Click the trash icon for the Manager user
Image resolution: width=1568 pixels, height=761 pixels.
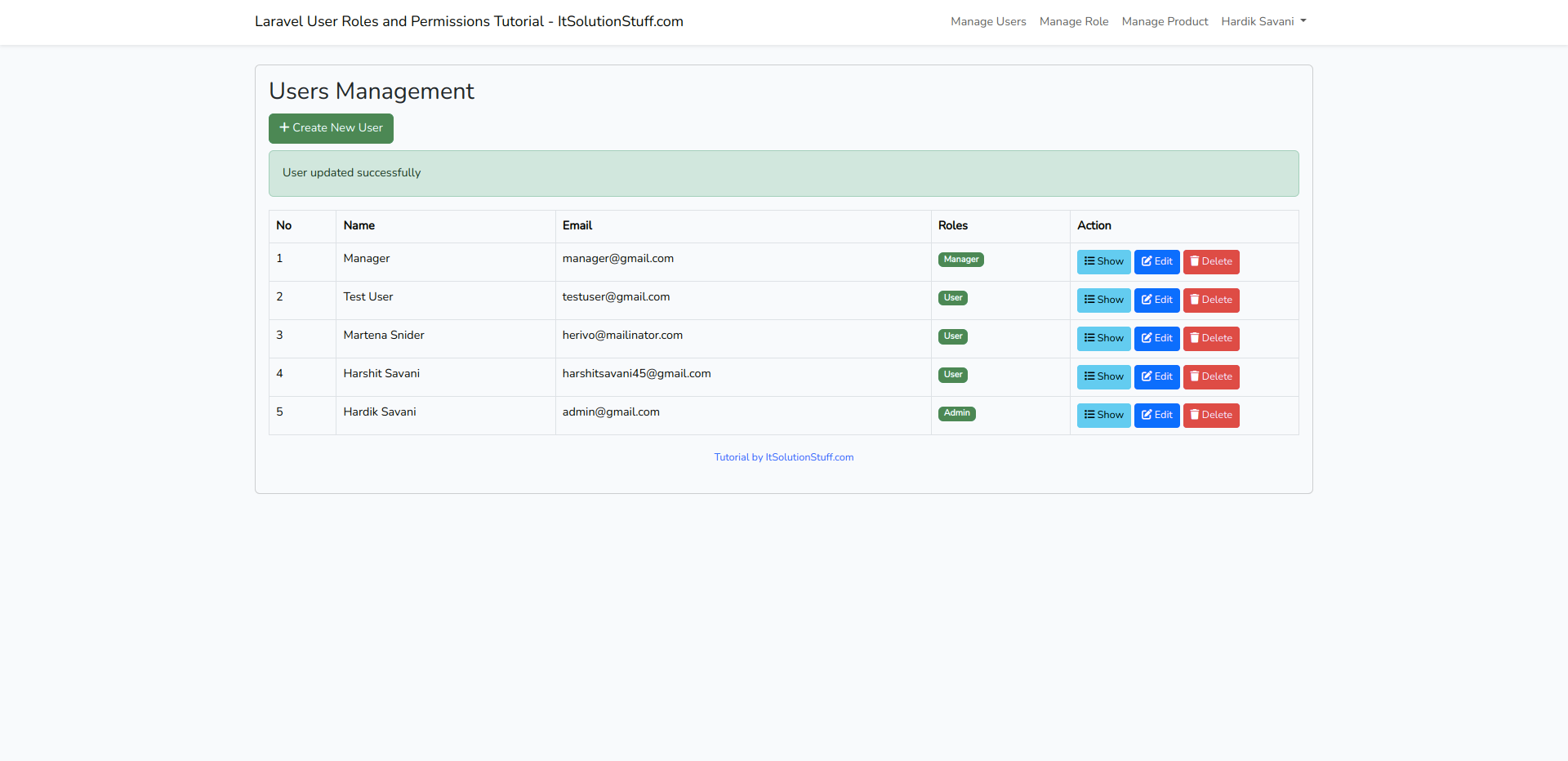(1195, 261)
